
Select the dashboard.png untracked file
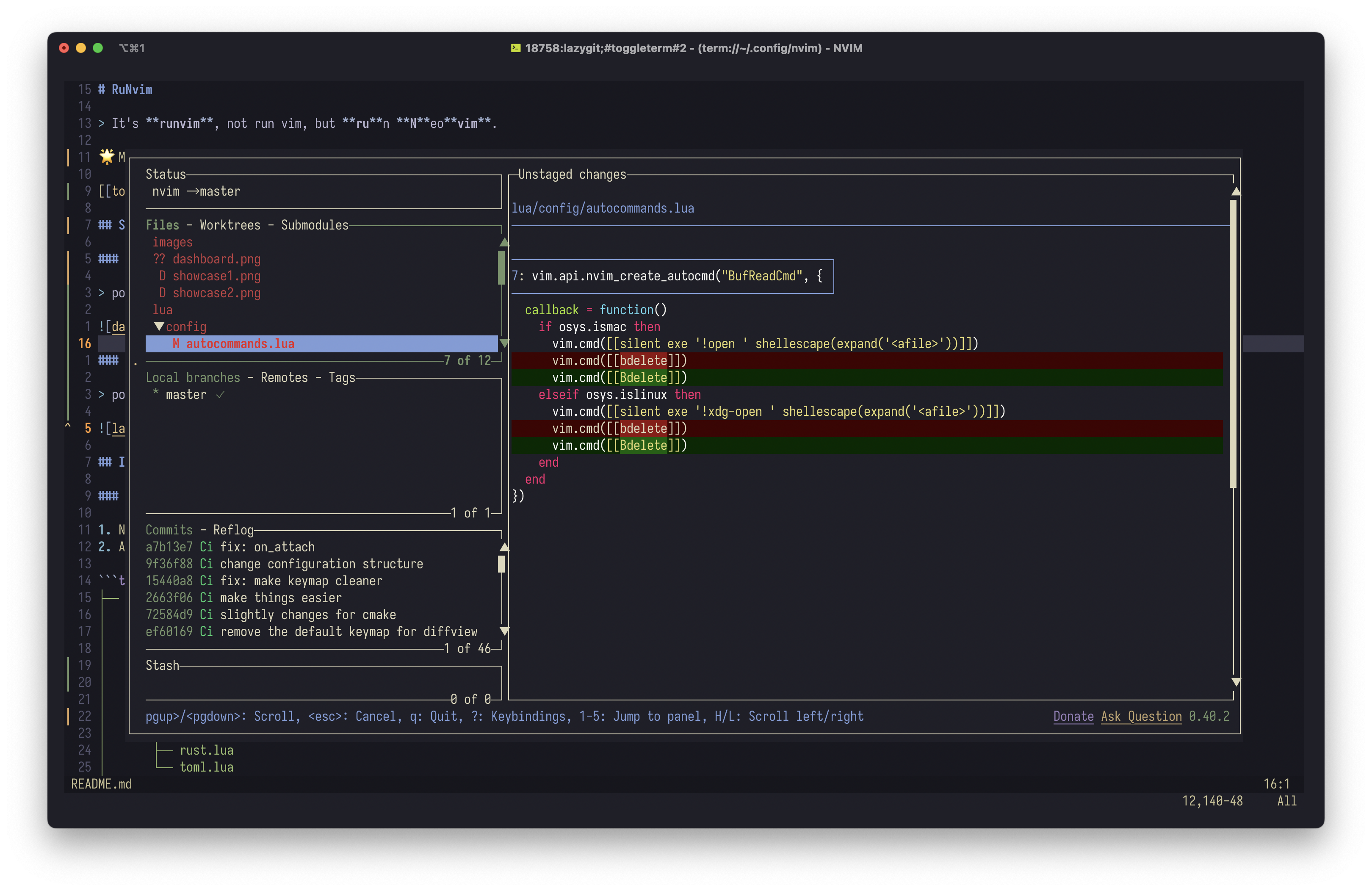216,259
